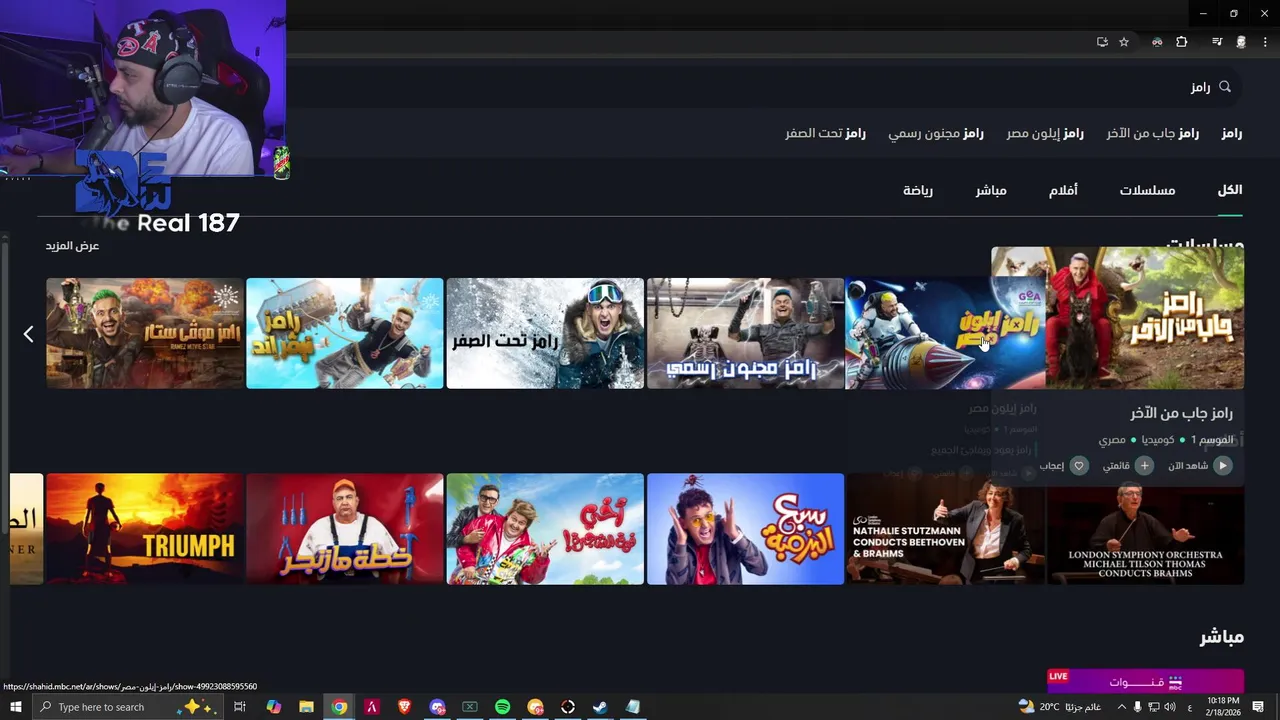Select suggestion رامز تحت الصفر

click(825, 133)
